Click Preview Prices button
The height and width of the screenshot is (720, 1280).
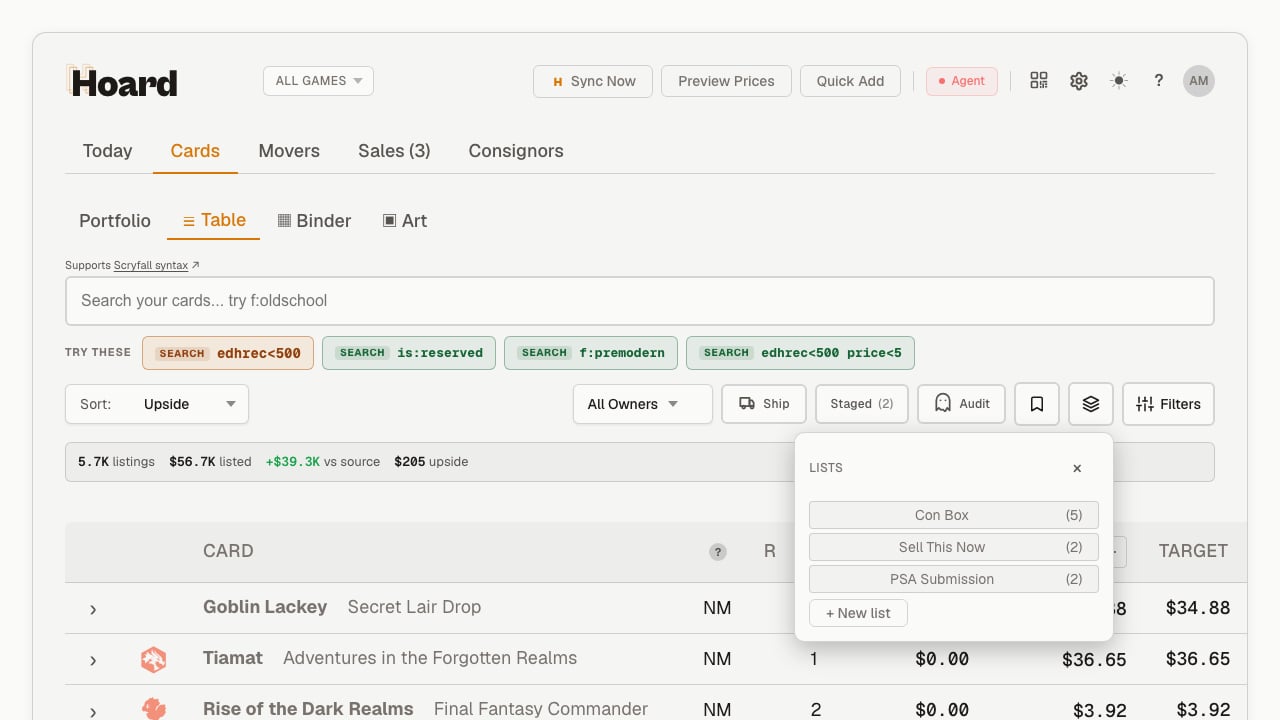726,81
